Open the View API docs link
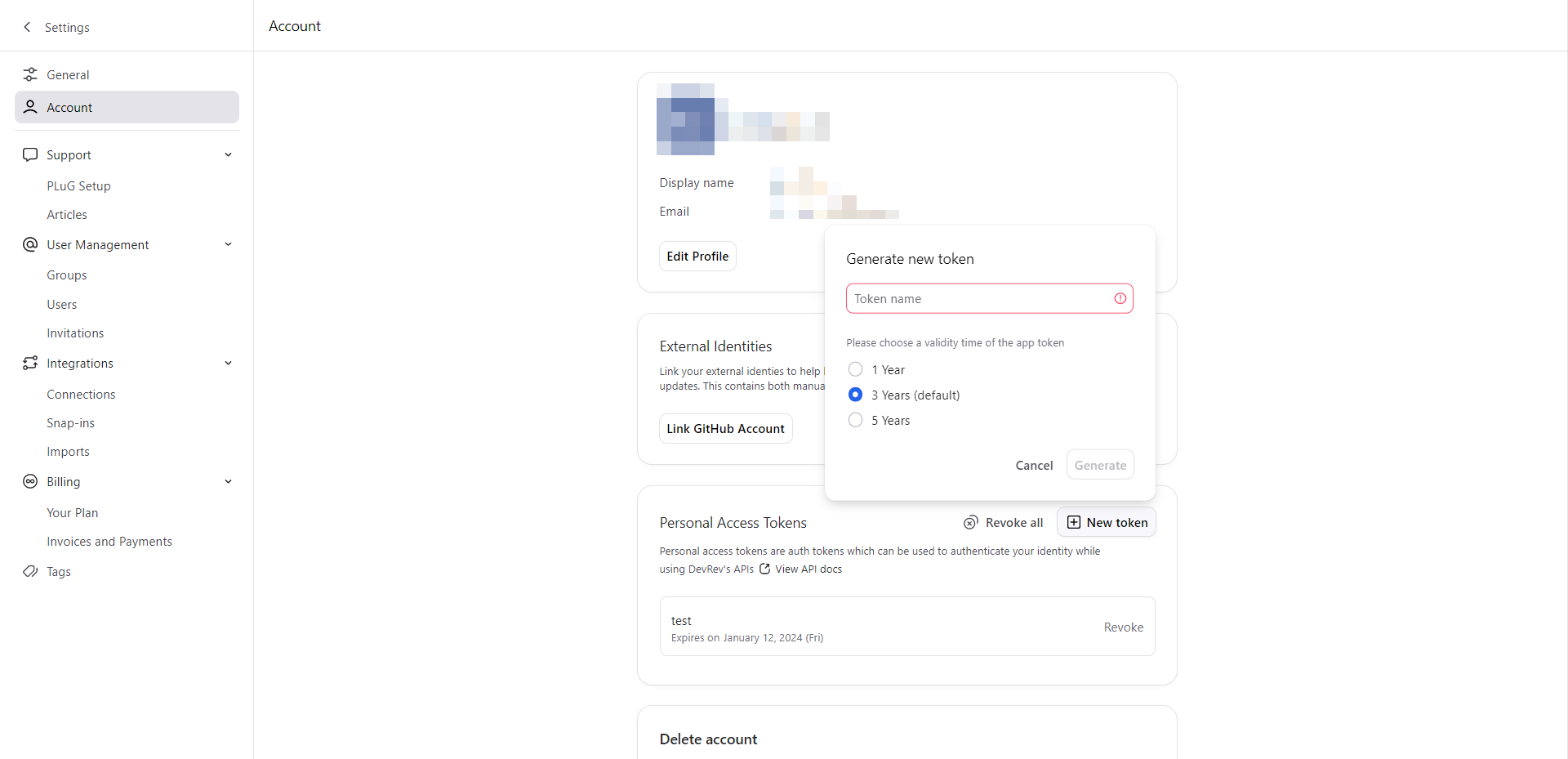This screenshot has width=1568, height=759. coord(807,569)
